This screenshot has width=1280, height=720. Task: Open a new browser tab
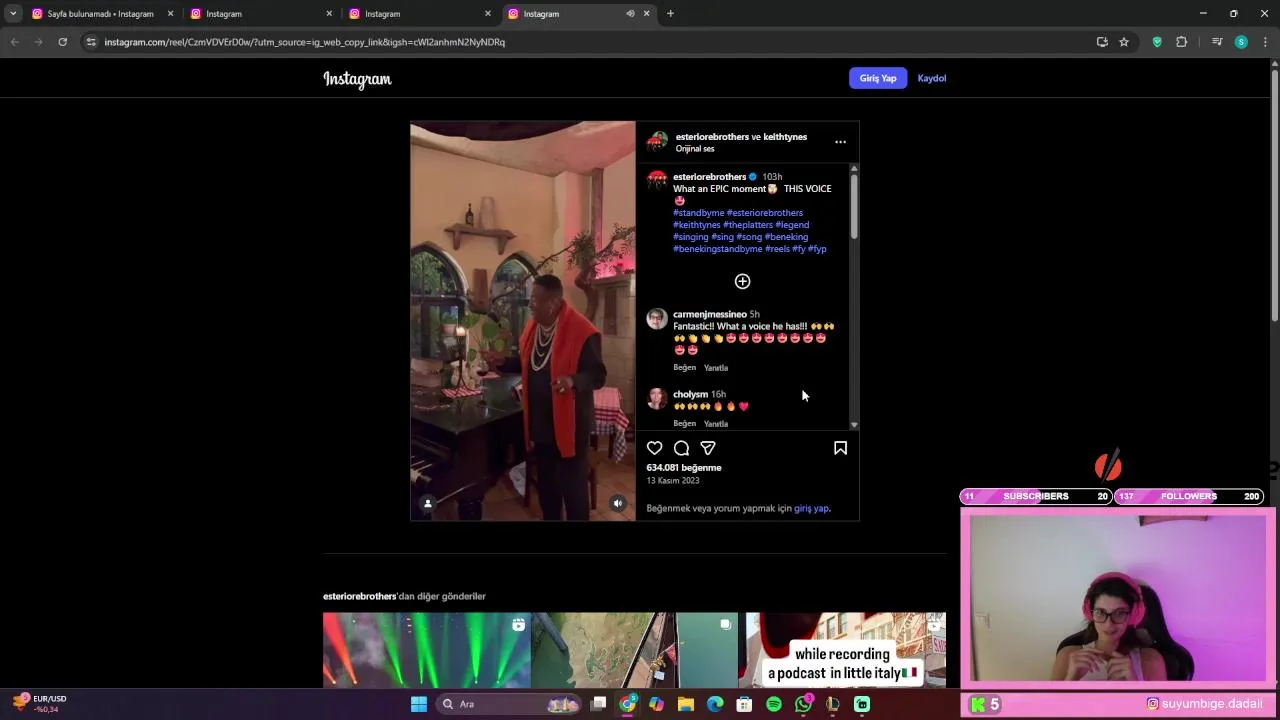click(x=670, y=13)
